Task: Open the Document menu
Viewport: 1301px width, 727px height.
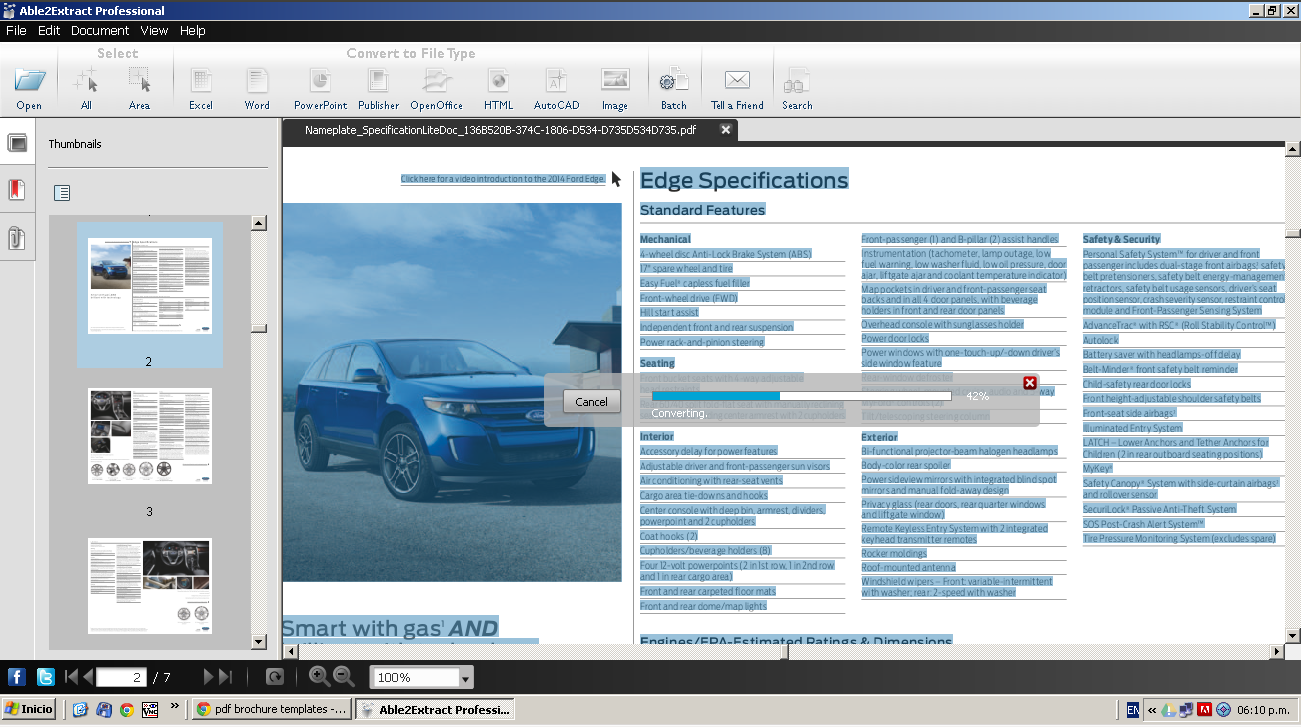Action: [x=100, y=31]
